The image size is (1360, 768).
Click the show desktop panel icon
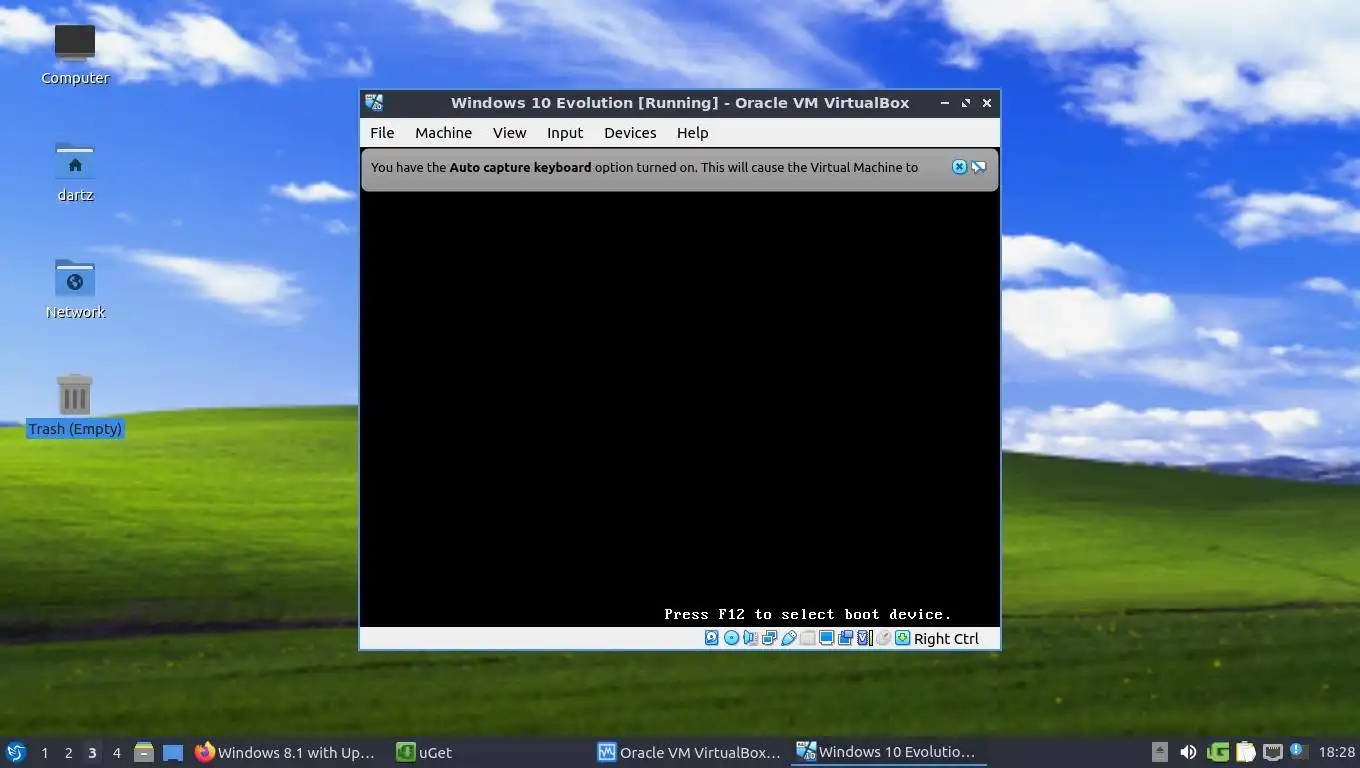[173, 752]
